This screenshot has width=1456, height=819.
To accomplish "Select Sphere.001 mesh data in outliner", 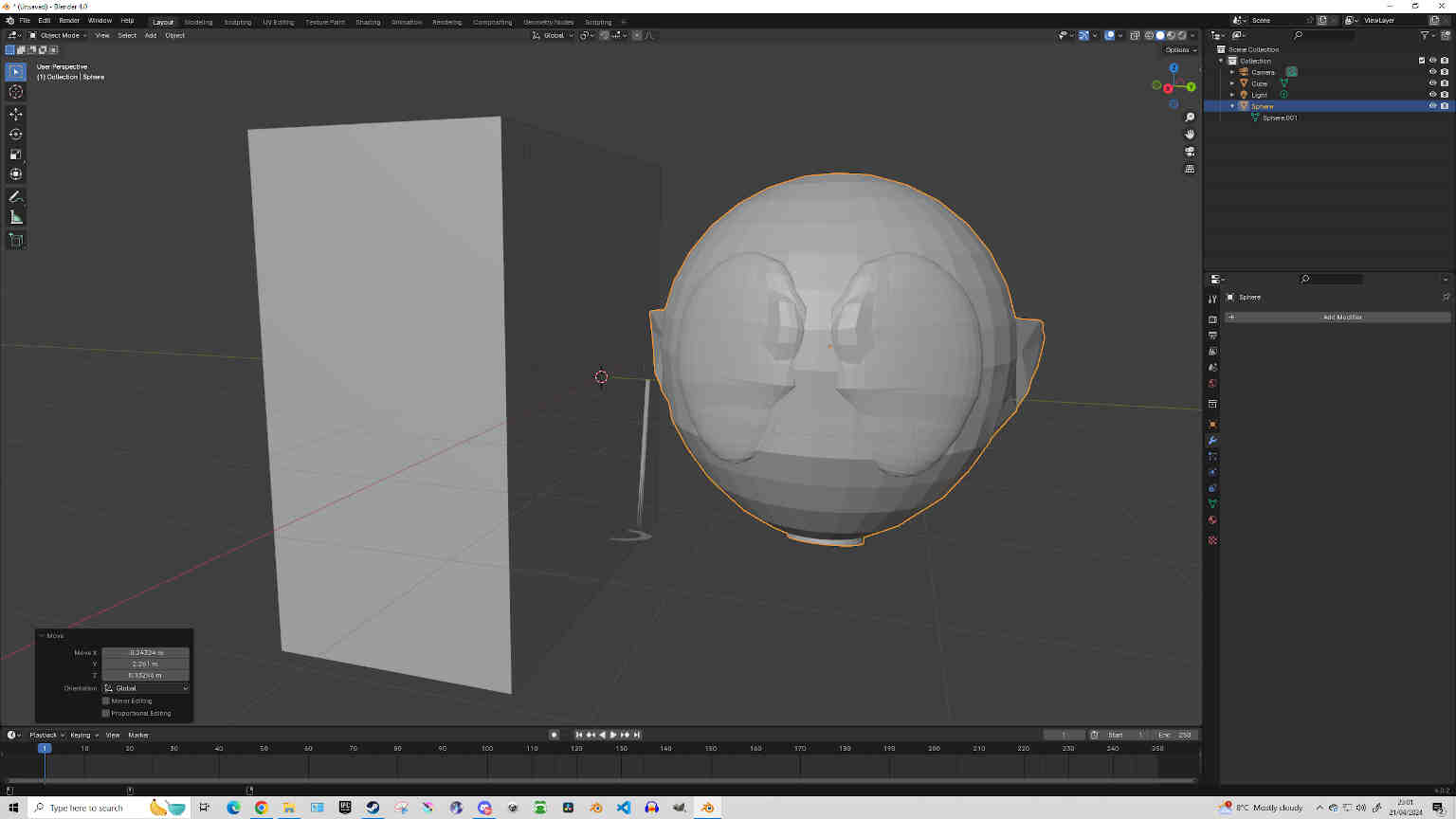I will [1279, 118].
